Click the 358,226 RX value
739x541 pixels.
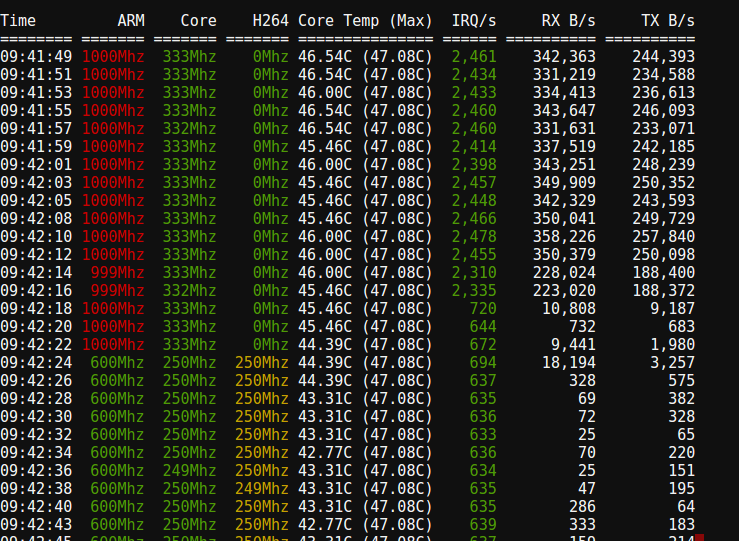pyautogui.click(x=564, y=237)
